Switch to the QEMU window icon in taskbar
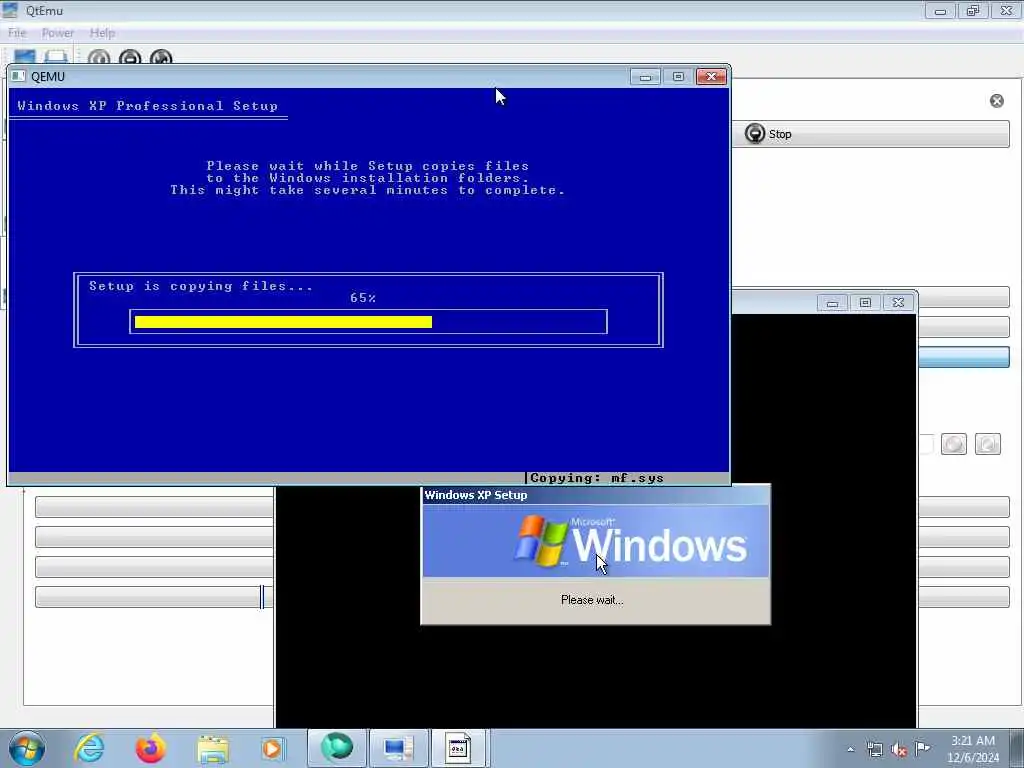The image size is (1024, 768). pos(458,748)
